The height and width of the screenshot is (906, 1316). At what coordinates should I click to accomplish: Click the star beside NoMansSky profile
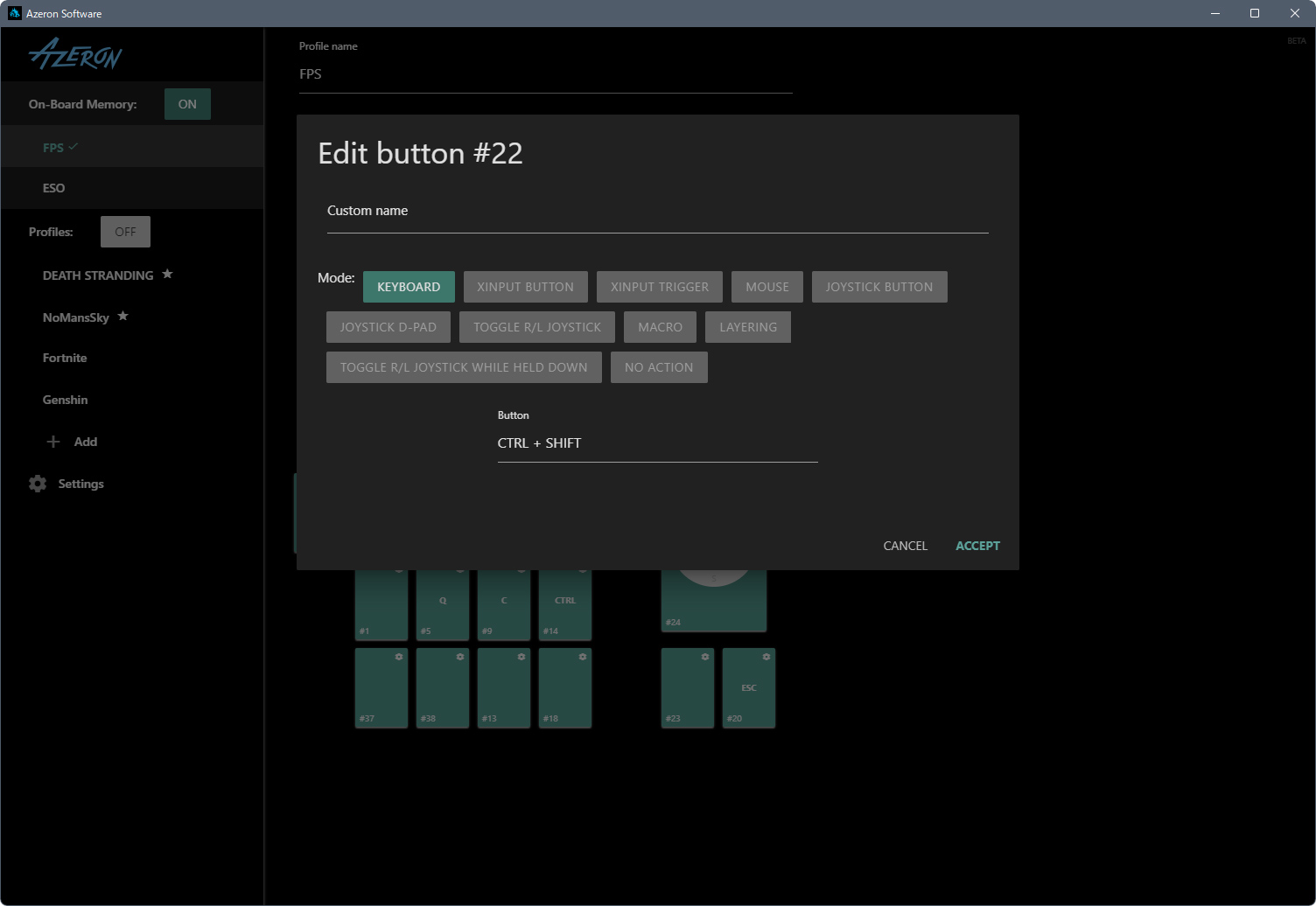point(123,317)
